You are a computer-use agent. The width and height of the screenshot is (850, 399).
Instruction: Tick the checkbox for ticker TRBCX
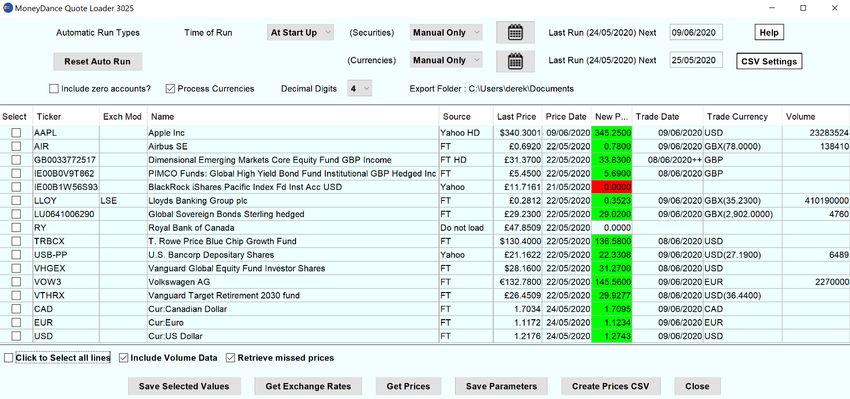pyautogui.click(x=16, y=241)
